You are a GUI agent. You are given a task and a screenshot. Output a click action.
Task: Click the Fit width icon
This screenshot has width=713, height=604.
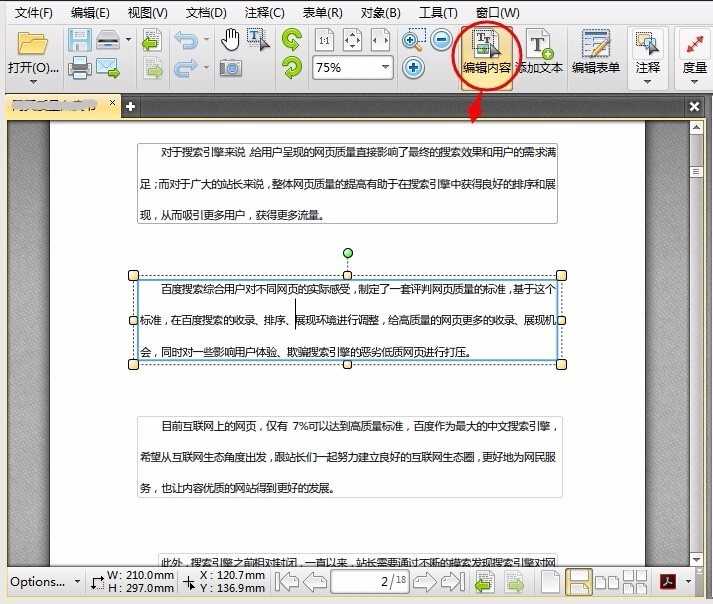380,40
